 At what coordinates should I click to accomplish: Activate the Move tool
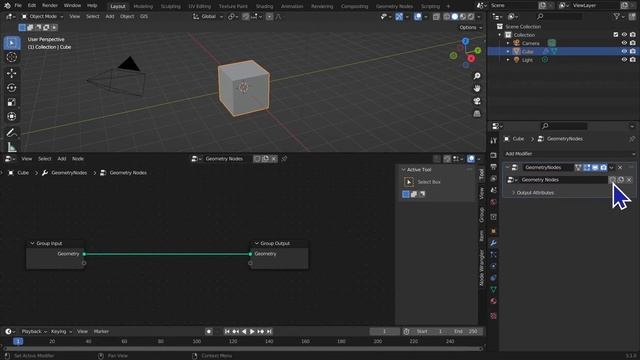[x=12, y=73]
